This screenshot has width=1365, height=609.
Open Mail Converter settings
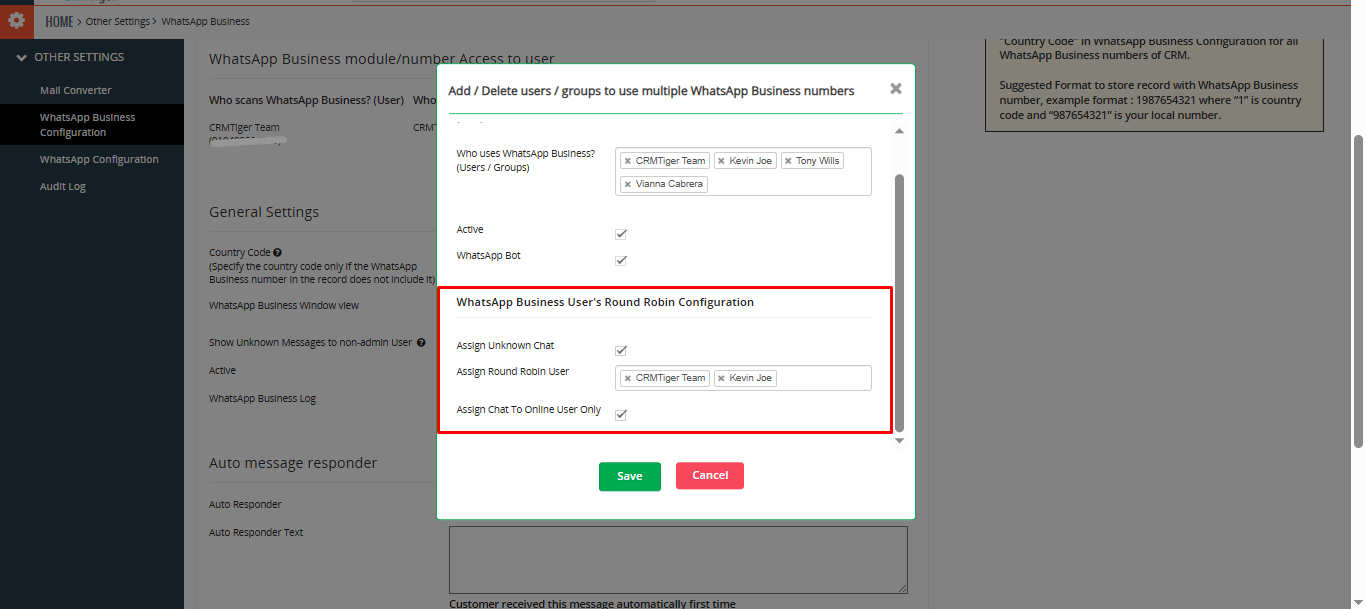tap(76, 90)
